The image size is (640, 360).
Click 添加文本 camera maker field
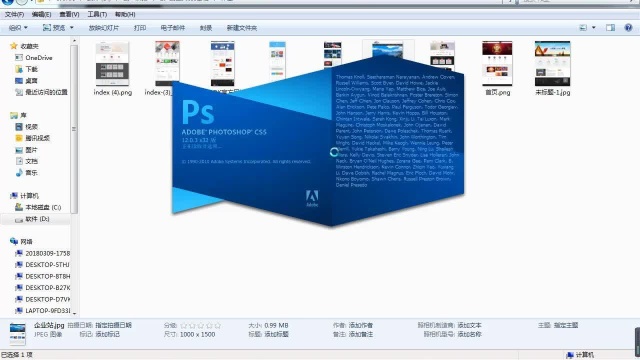click(x=469, y=325)
